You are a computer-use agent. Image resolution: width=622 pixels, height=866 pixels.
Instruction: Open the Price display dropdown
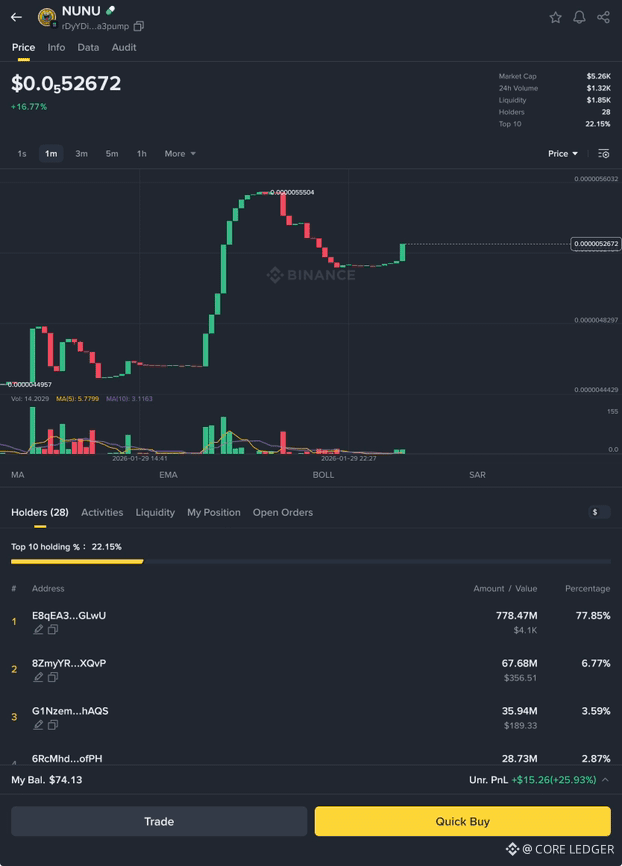point(563,154)
